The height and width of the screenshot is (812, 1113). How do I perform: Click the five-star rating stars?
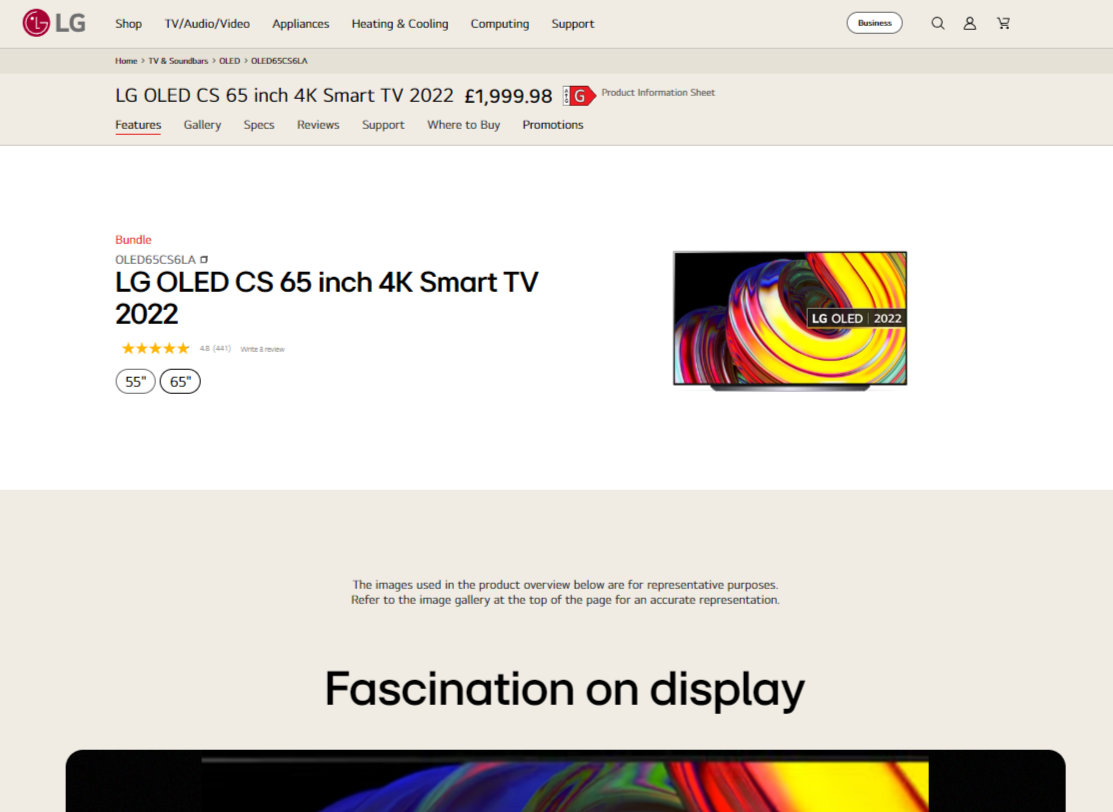point(154,348)
